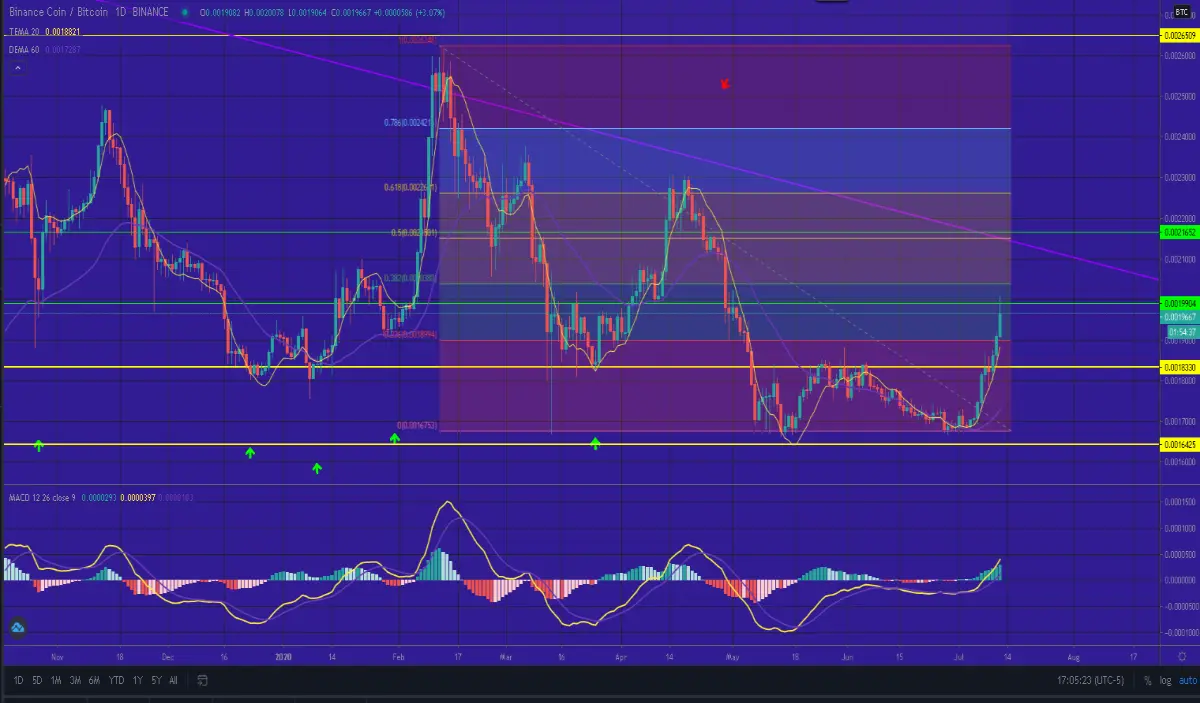Open the go-to-date calendar icon
The width and height of the screenshot is (1200, 703).
pyautogui.click(x=202, y=680)
